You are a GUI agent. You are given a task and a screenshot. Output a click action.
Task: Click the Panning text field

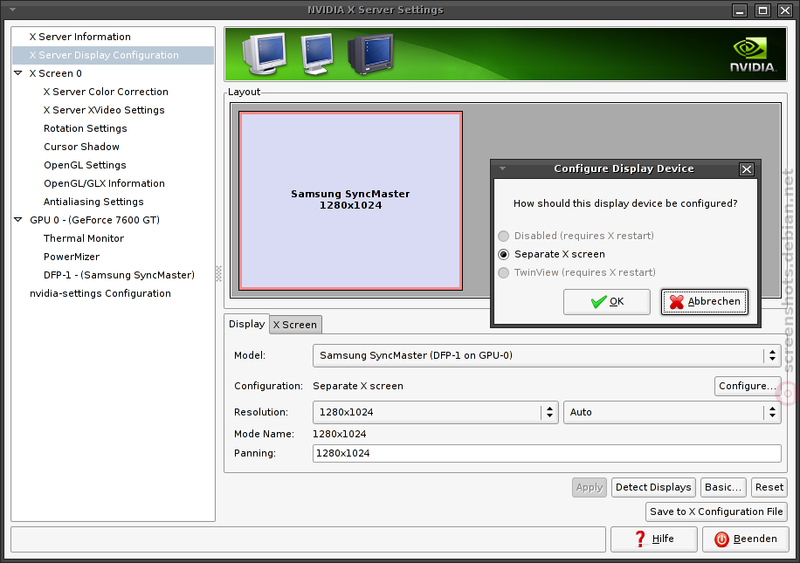[546, 453]
